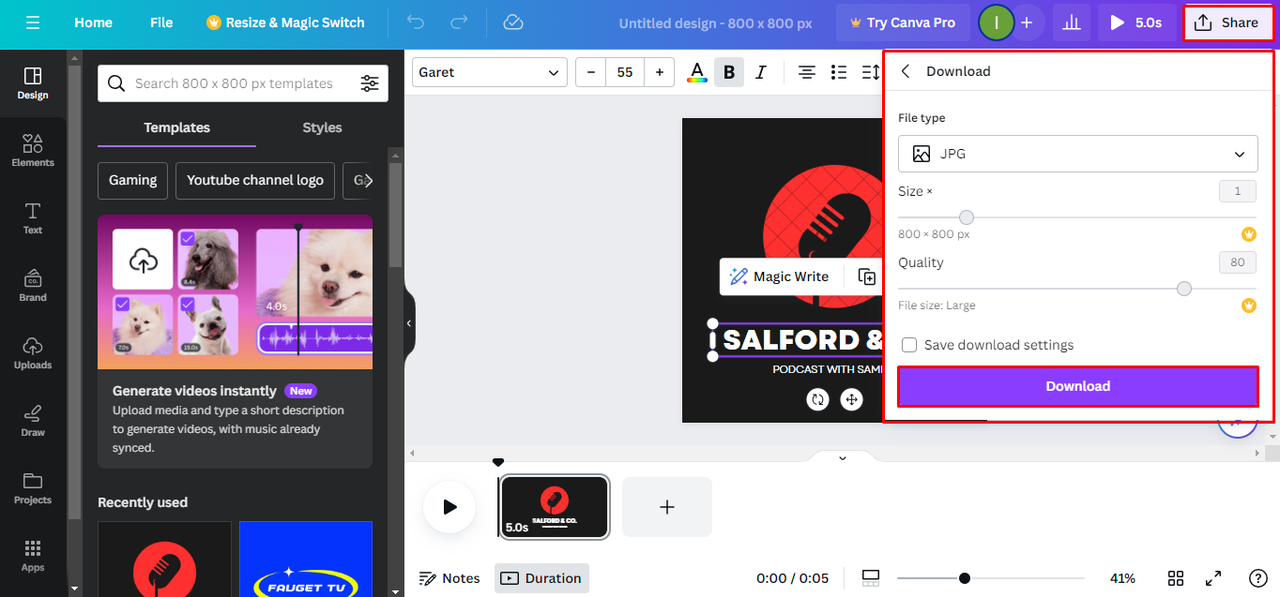Open the Brand kit sidebar icon

click(33, 285)
